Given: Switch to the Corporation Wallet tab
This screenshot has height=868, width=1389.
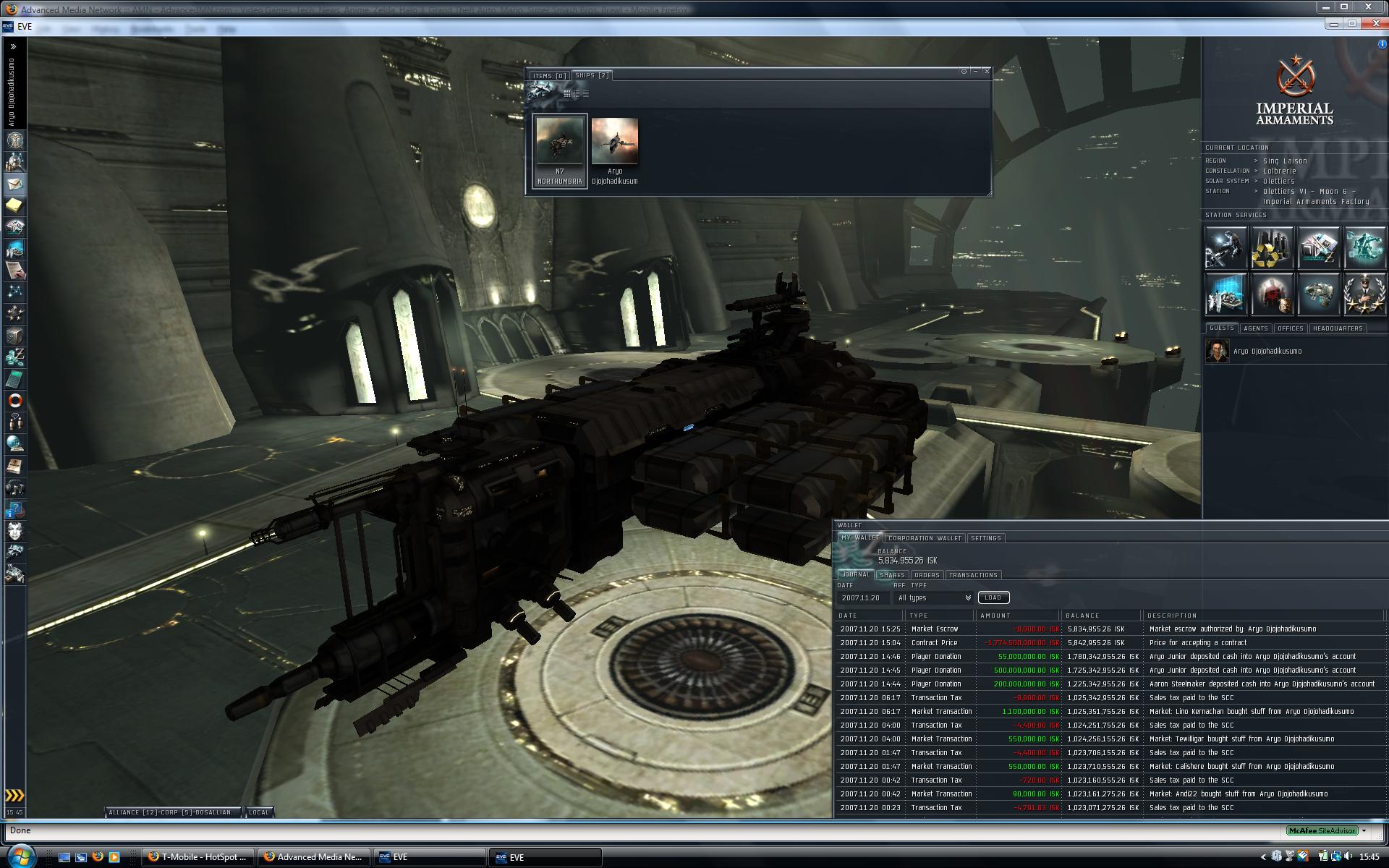Looking at the screenshot, I should 925,538.
